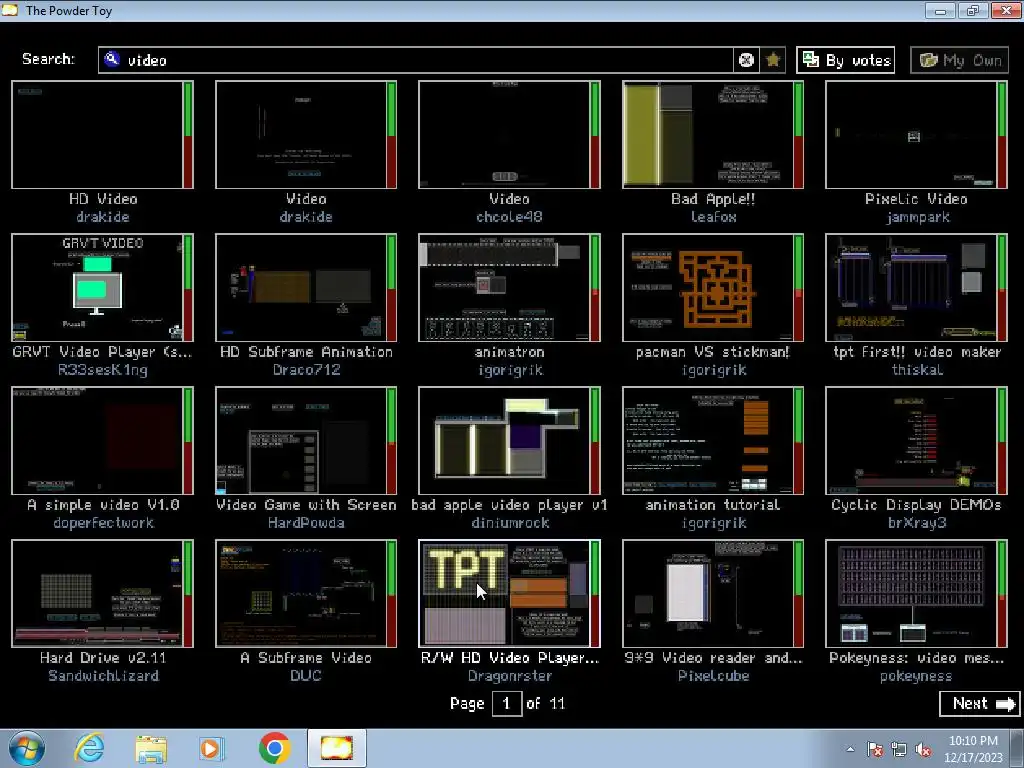Viewport: 1024px width, 768px height.
Task: Click the search text field containing video
Action: (415, 60)
